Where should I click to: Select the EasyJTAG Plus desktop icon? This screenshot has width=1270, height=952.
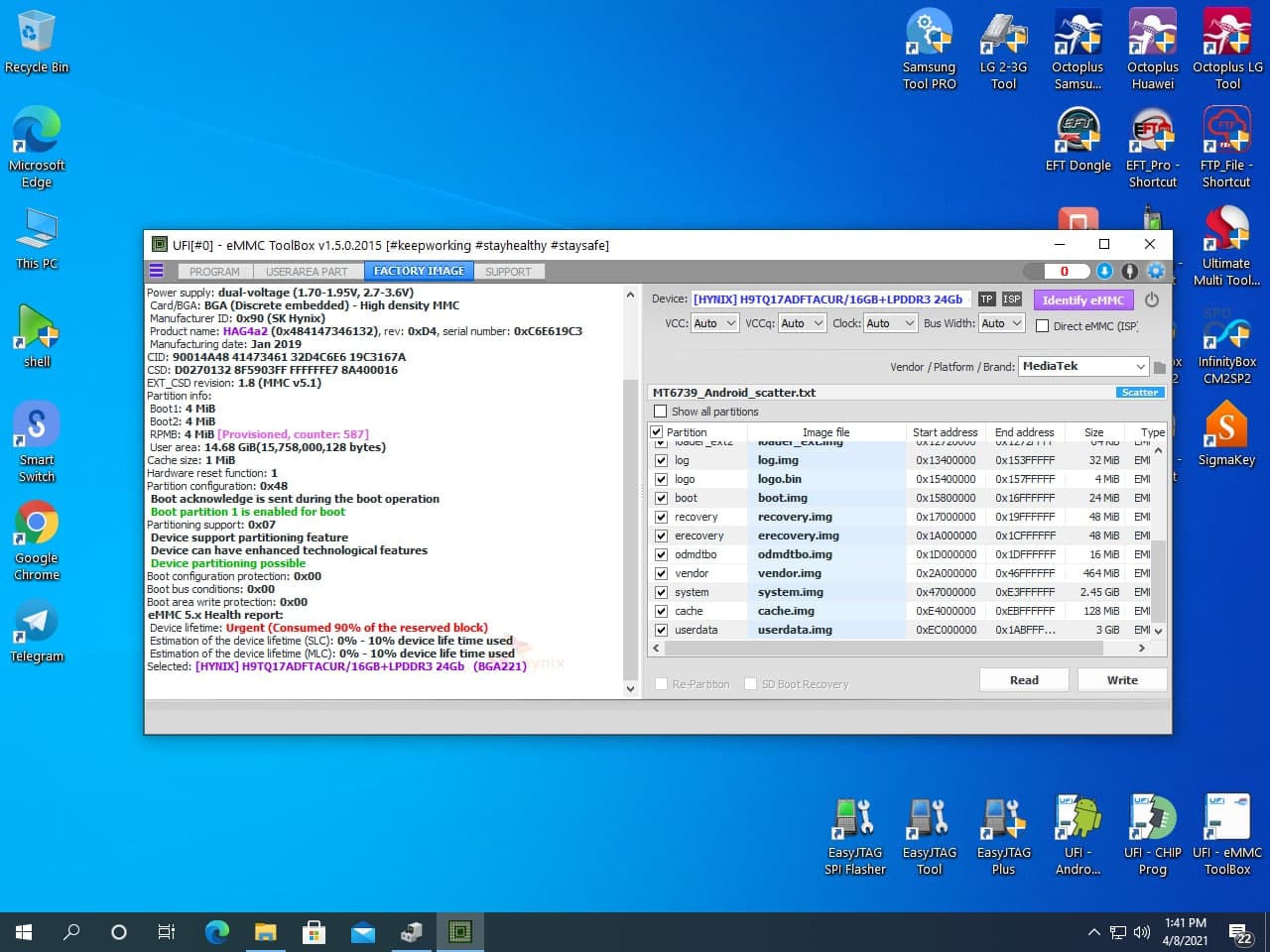1004,835
